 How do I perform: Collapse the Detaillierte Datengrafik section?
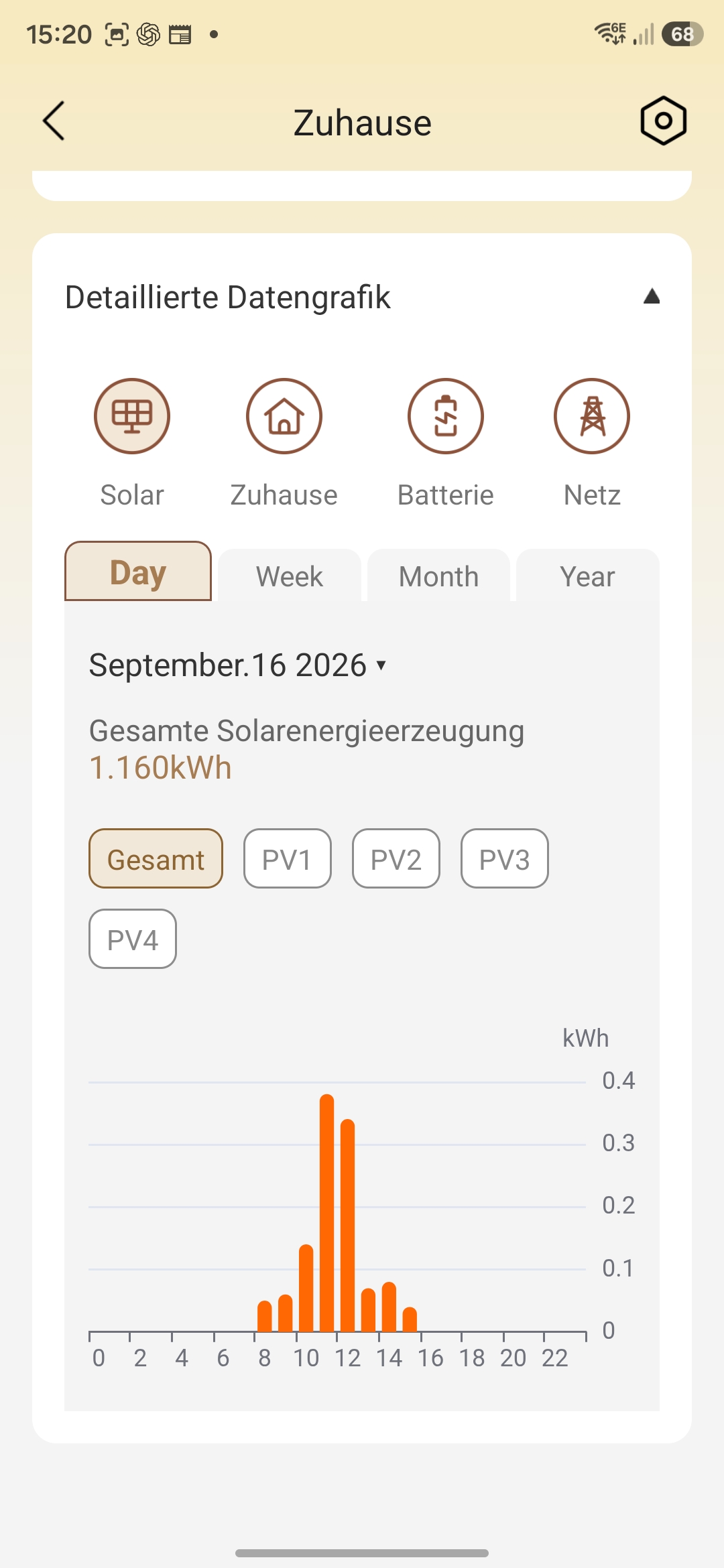tap(652, 296)
